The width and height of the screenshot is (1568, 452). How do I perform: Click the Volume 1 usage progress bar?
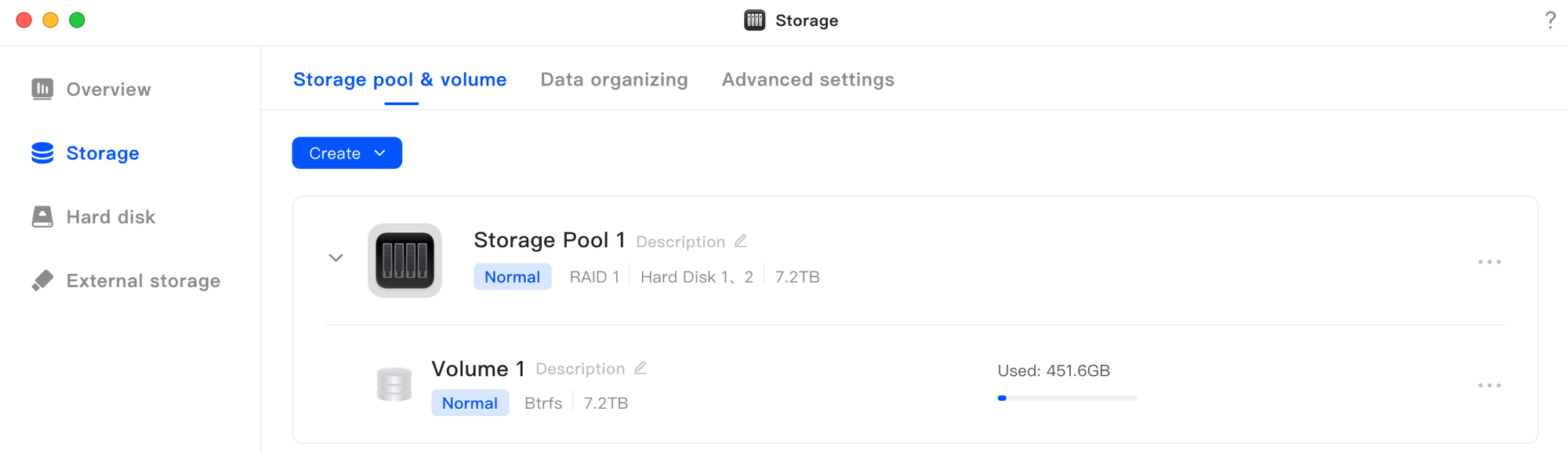click(x=1066, y=399)
